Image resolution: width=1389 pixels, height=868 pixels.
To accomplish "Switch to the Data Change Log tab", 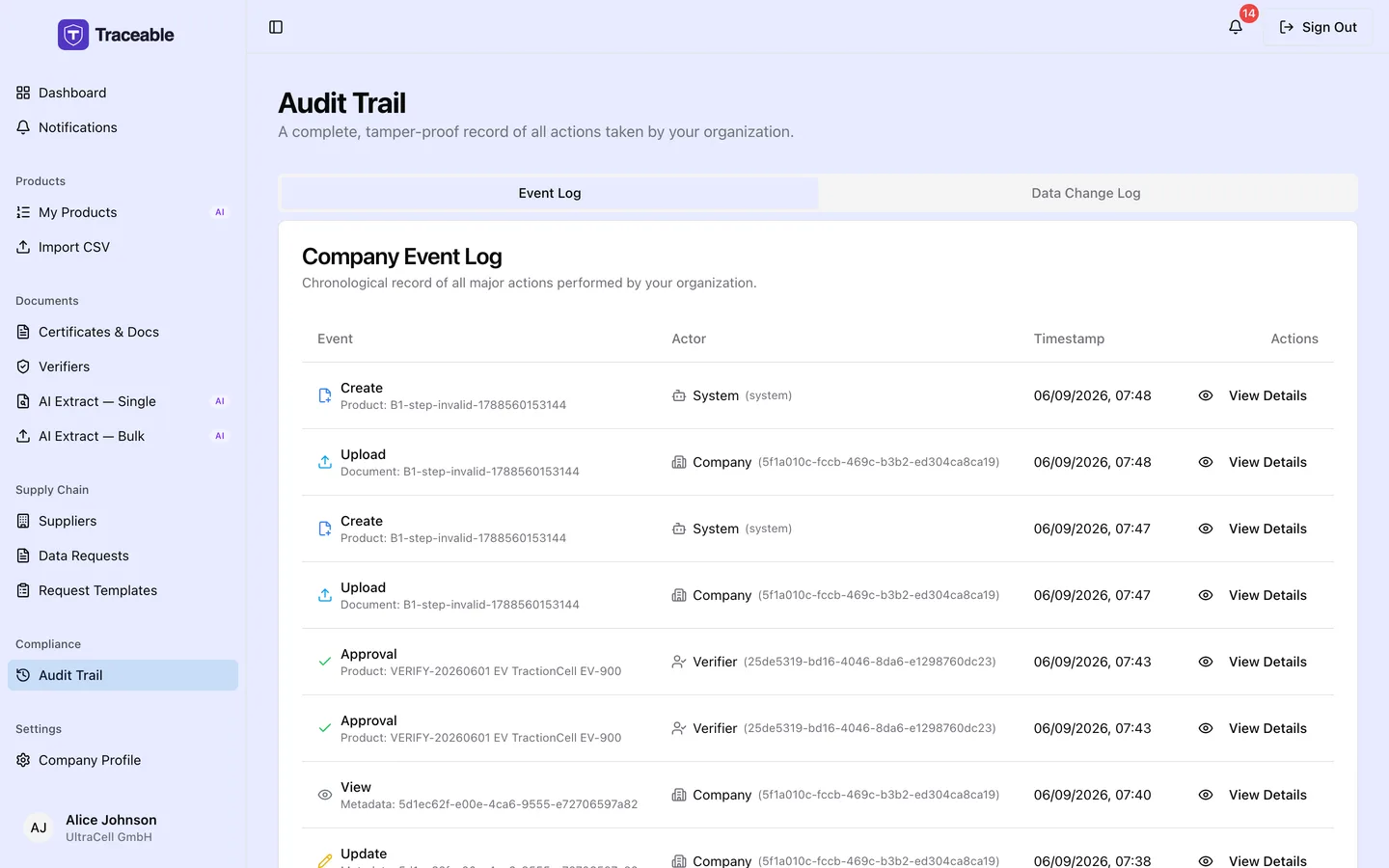I will (1086, 193).
